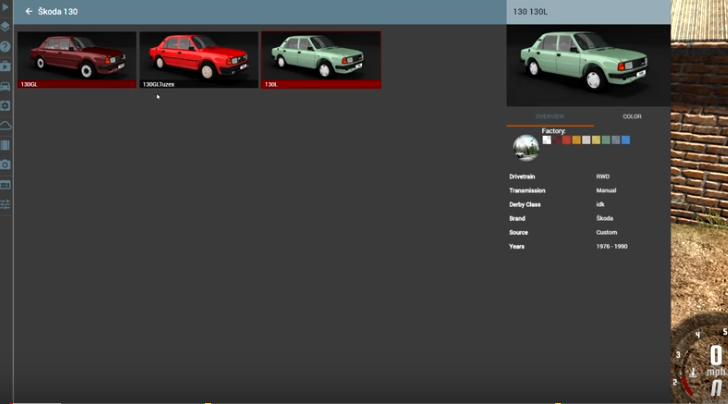Open the options sliders icon
Viewport: 728px width, 404px height.
coord(5,204)
